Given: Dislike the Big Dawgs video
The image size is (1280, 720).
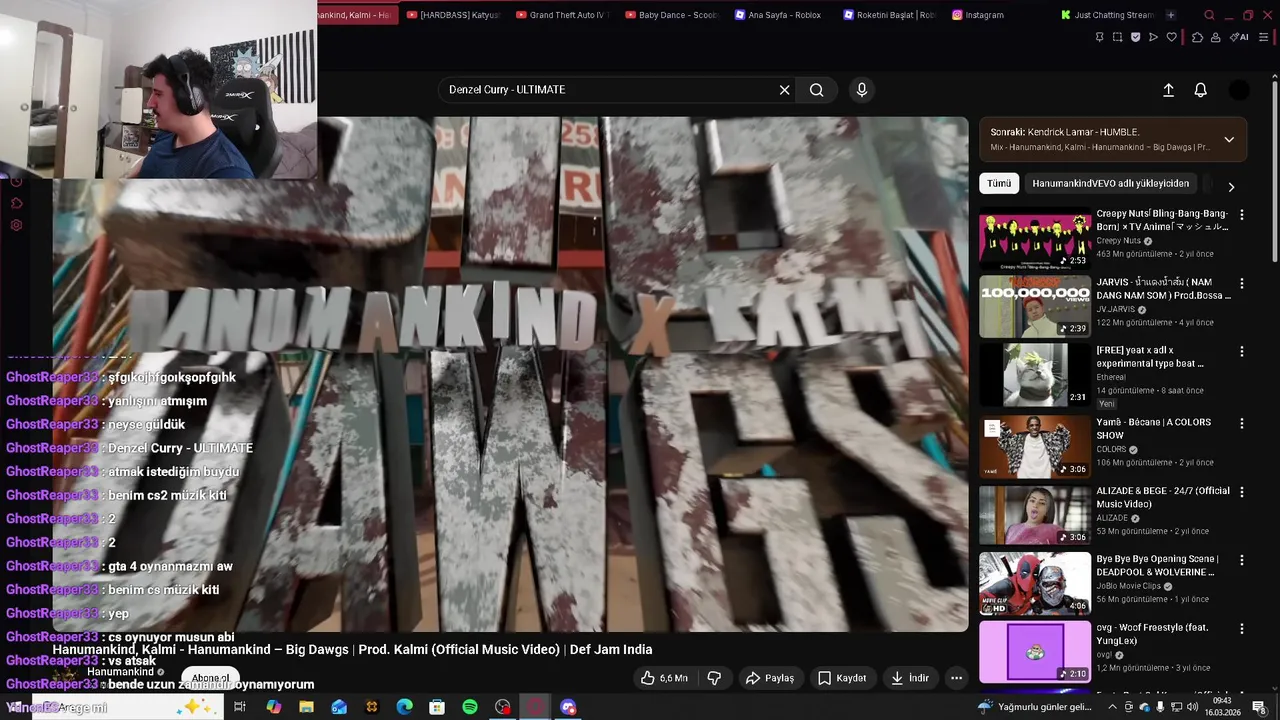Looking at the screenshot, I should [714, 678].
